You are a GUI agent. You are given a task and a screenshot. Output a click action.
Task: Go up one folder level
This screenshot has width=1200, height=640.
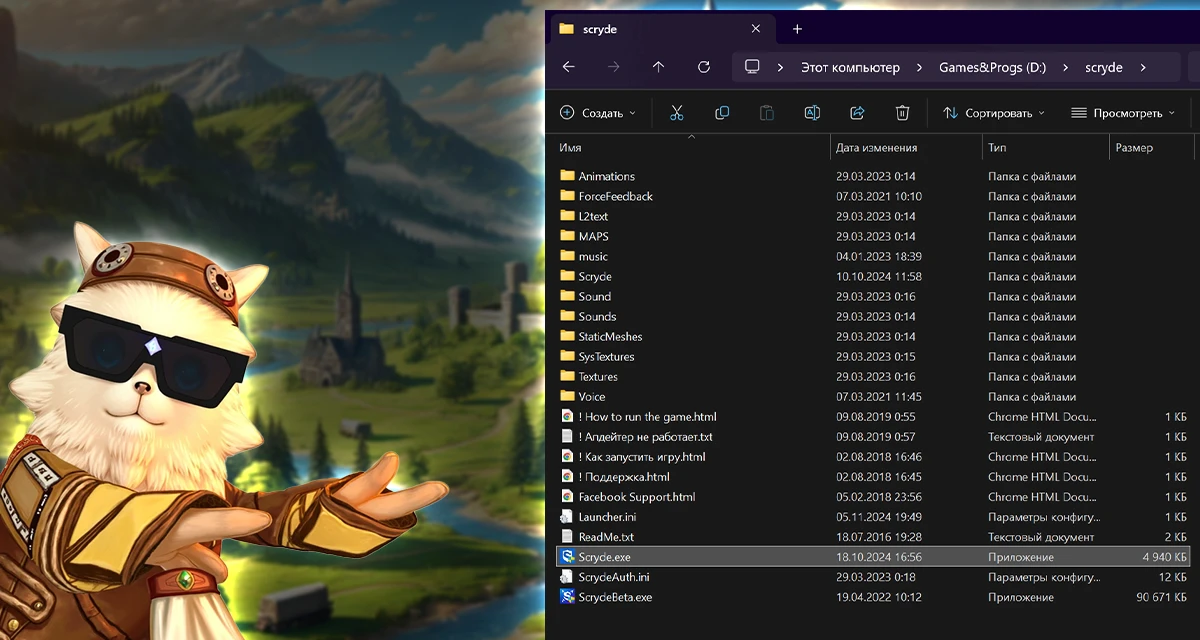(658, 67)
